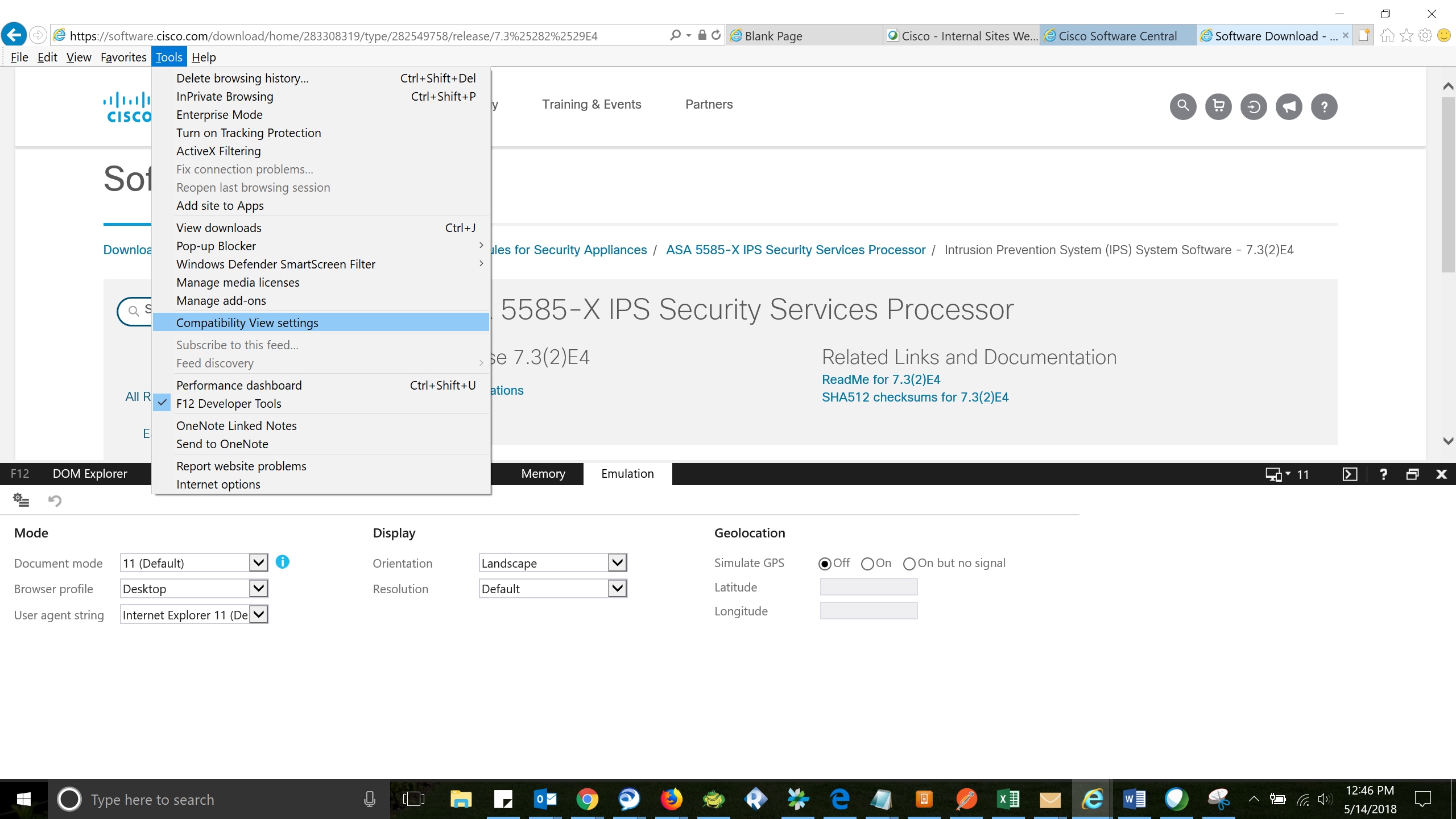
Task: Open the F12 console toggle icon
Action: [x=1350, y=474]
